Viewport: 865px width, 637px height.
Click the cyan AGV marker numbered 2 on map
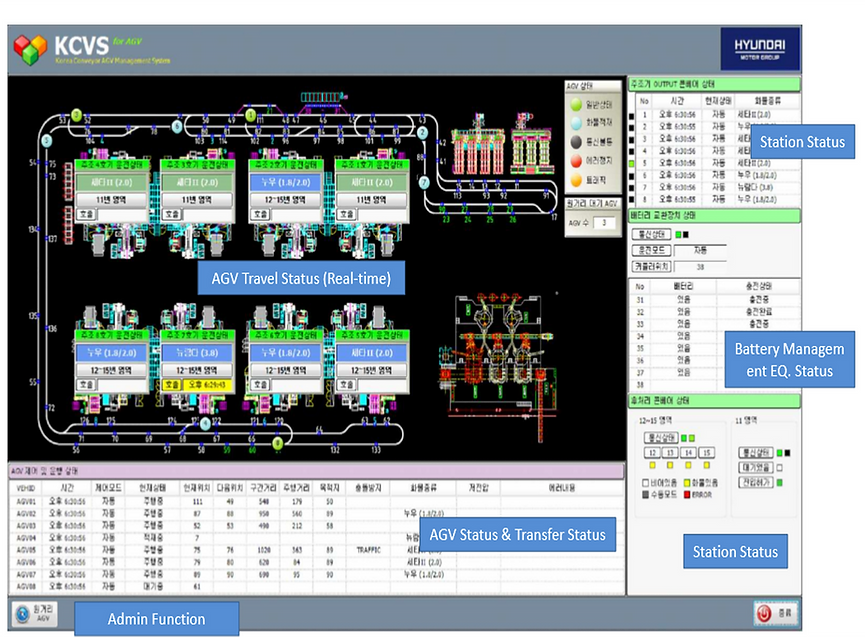click(423, 133)
